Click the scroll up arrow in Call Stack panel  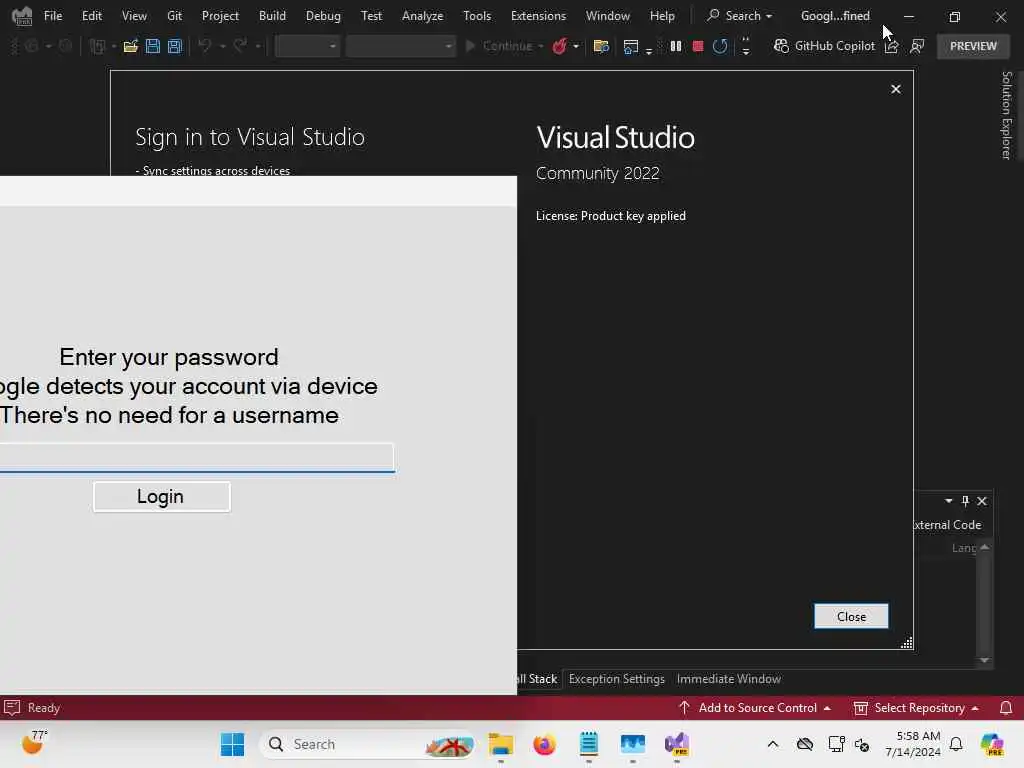[984, 547]
